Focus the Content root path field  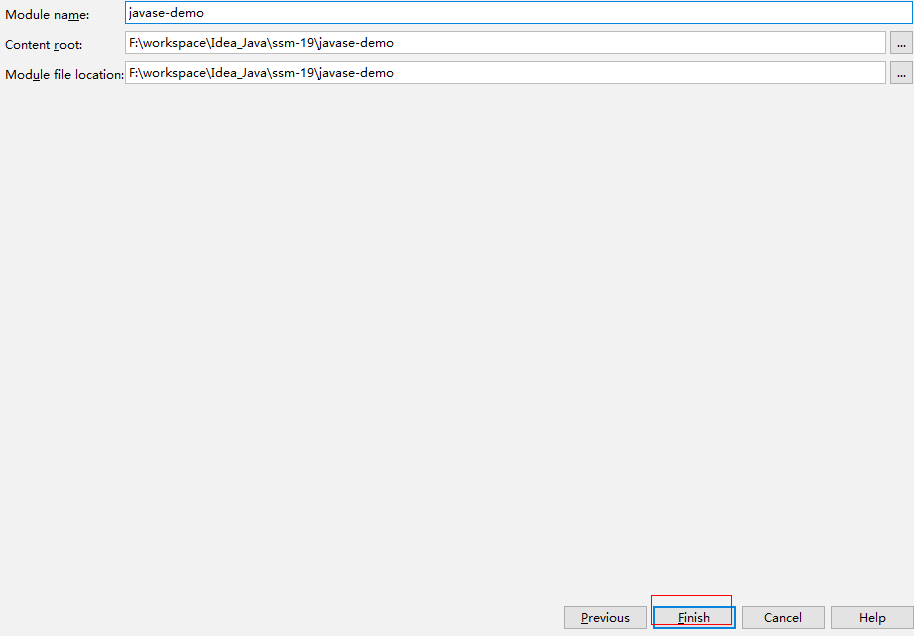(505, 43)
